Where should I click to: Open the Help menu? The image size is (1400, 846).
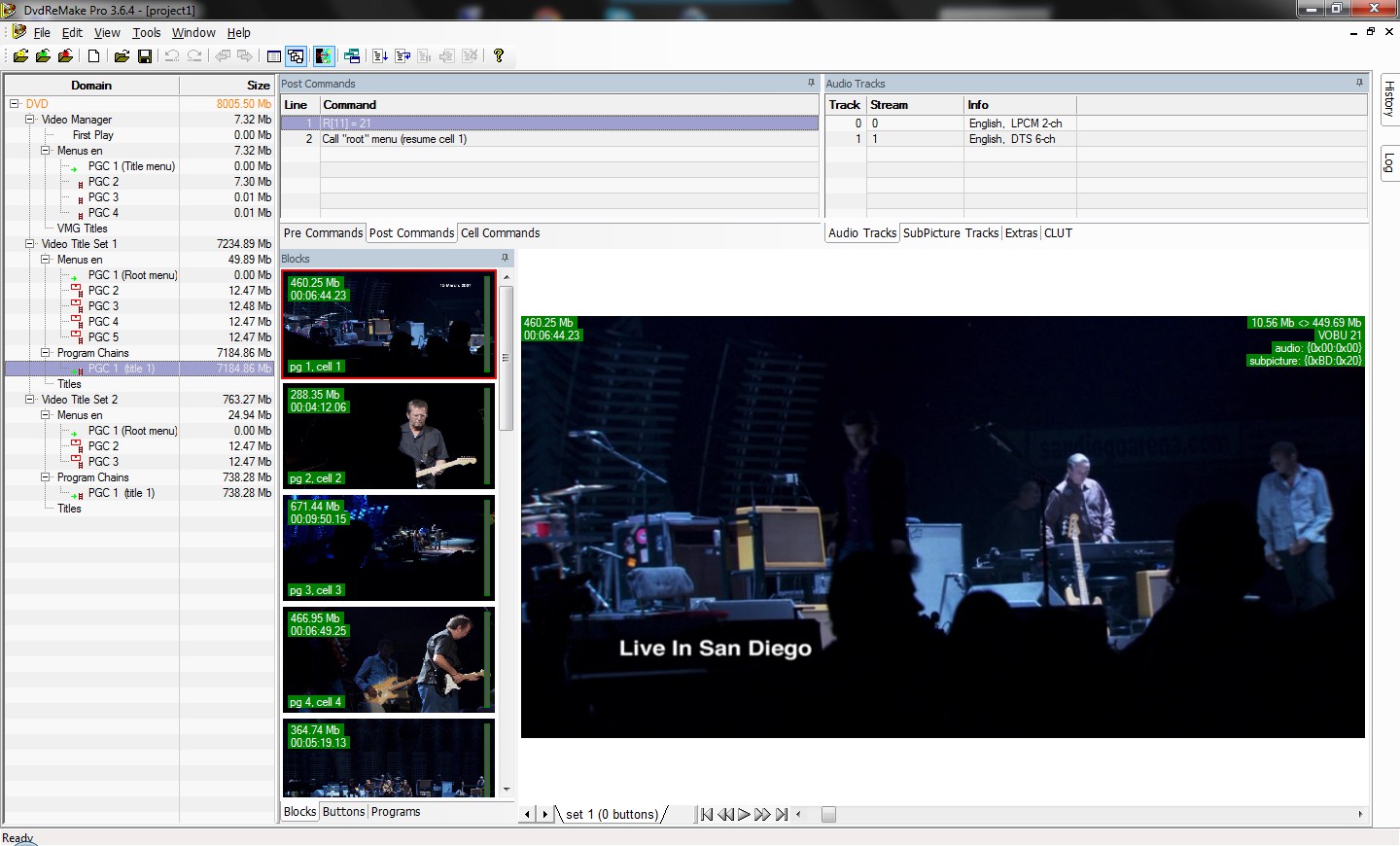click(239, 32)
